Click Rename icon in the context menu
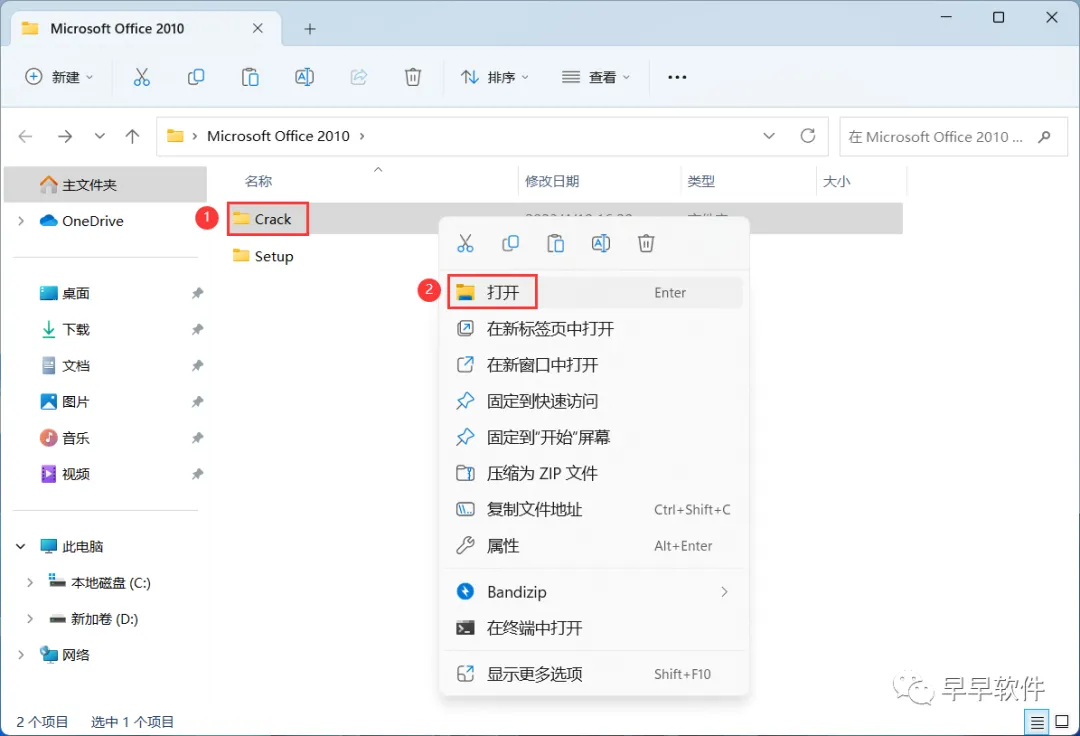The image size is (1080, 736). click(601, 243)
